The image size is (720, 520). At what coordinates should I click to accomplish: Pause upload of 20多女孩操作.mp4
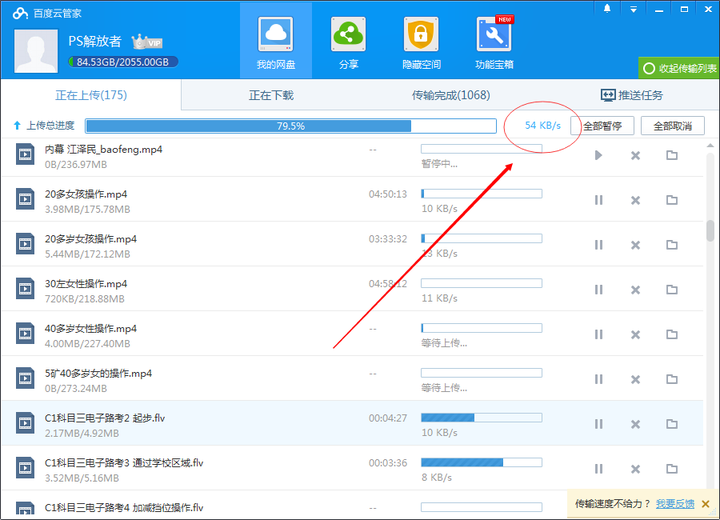coord(598,200)
